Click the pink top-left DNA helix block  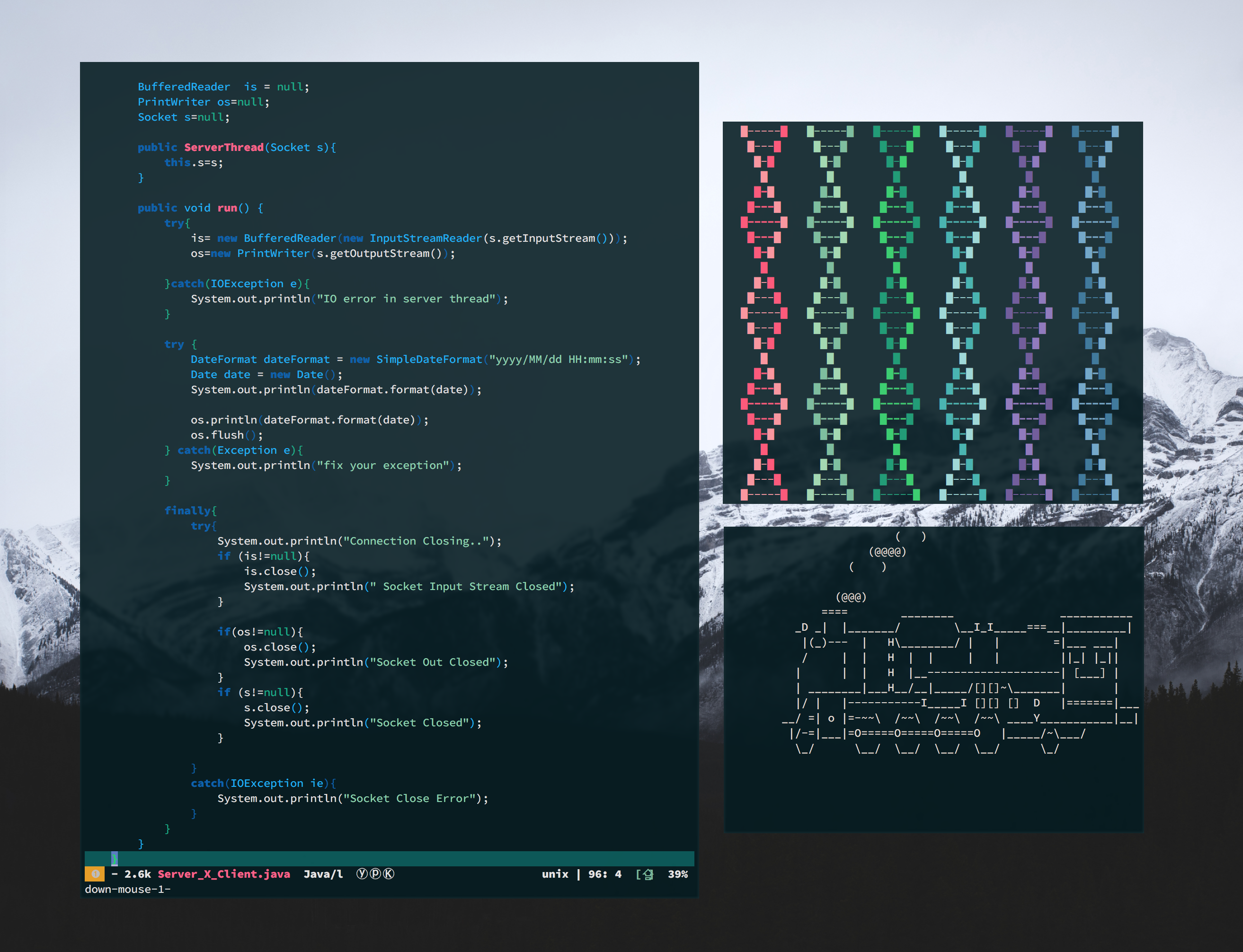coord(744,132)
